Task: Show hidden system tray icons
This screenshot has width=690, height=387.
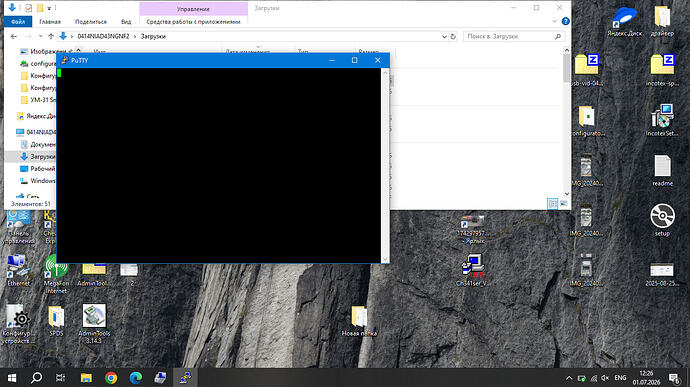Action: click(569, 378)
